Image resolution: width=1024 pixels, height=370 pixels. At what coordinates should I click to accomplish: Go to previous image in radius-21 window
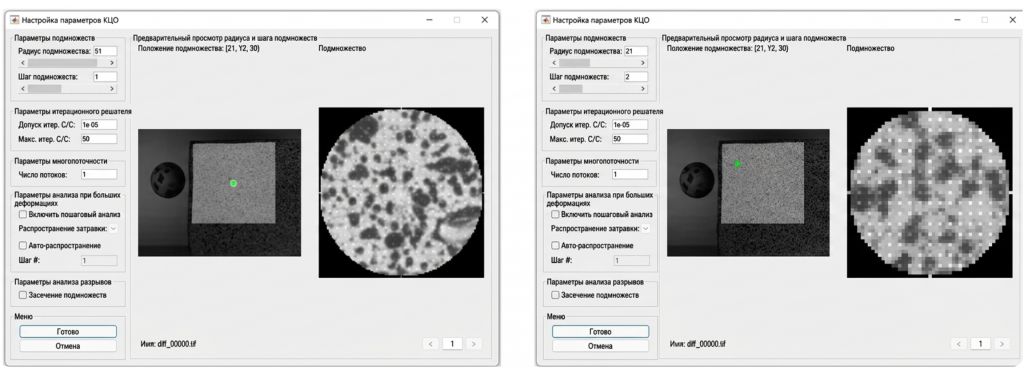[959, 343]
